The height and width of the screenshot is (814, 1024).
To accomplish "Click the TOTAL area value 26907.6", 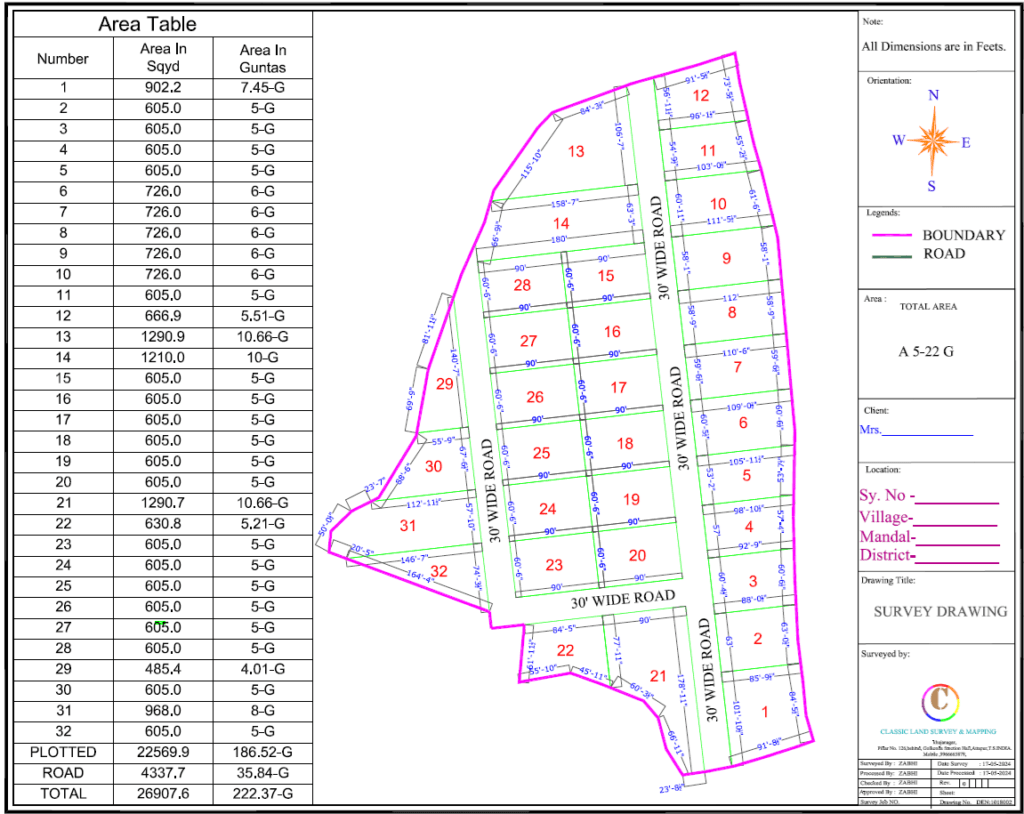I will click(x=164, y=794).
